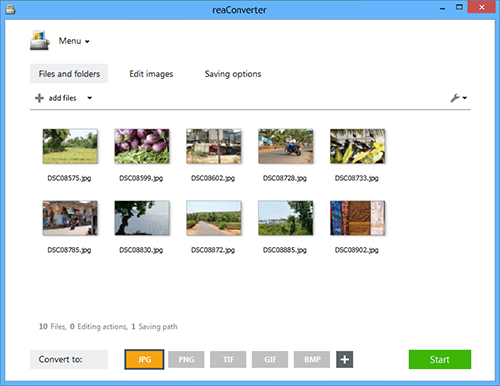This screenshot has height=386, width=500.
Task: Click the reaConverter printer logo icon
Action: 40,40
